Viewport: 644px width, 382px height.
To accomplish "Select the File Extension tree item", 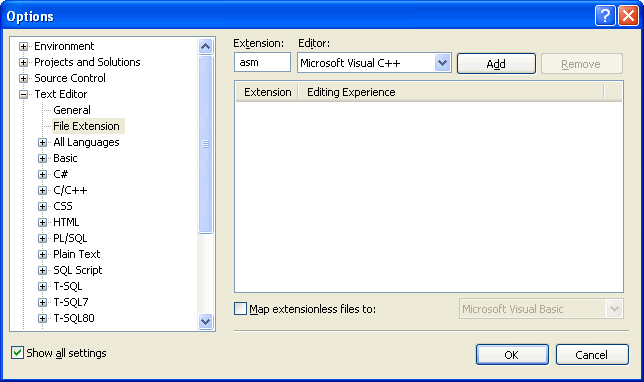I will coord(87,126).
